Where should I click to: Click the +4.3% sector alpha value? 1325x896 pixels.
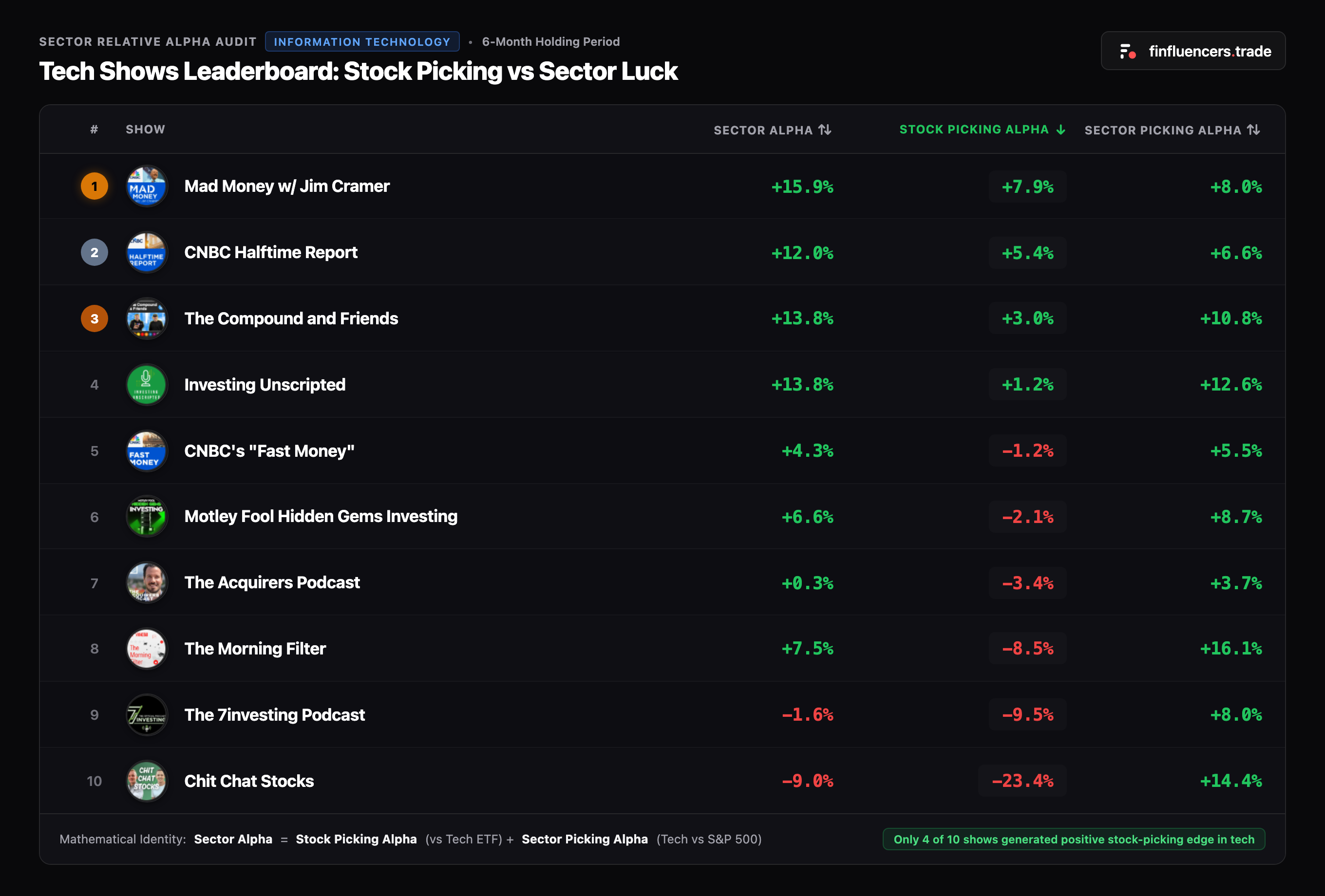click(x=807, y=451)
